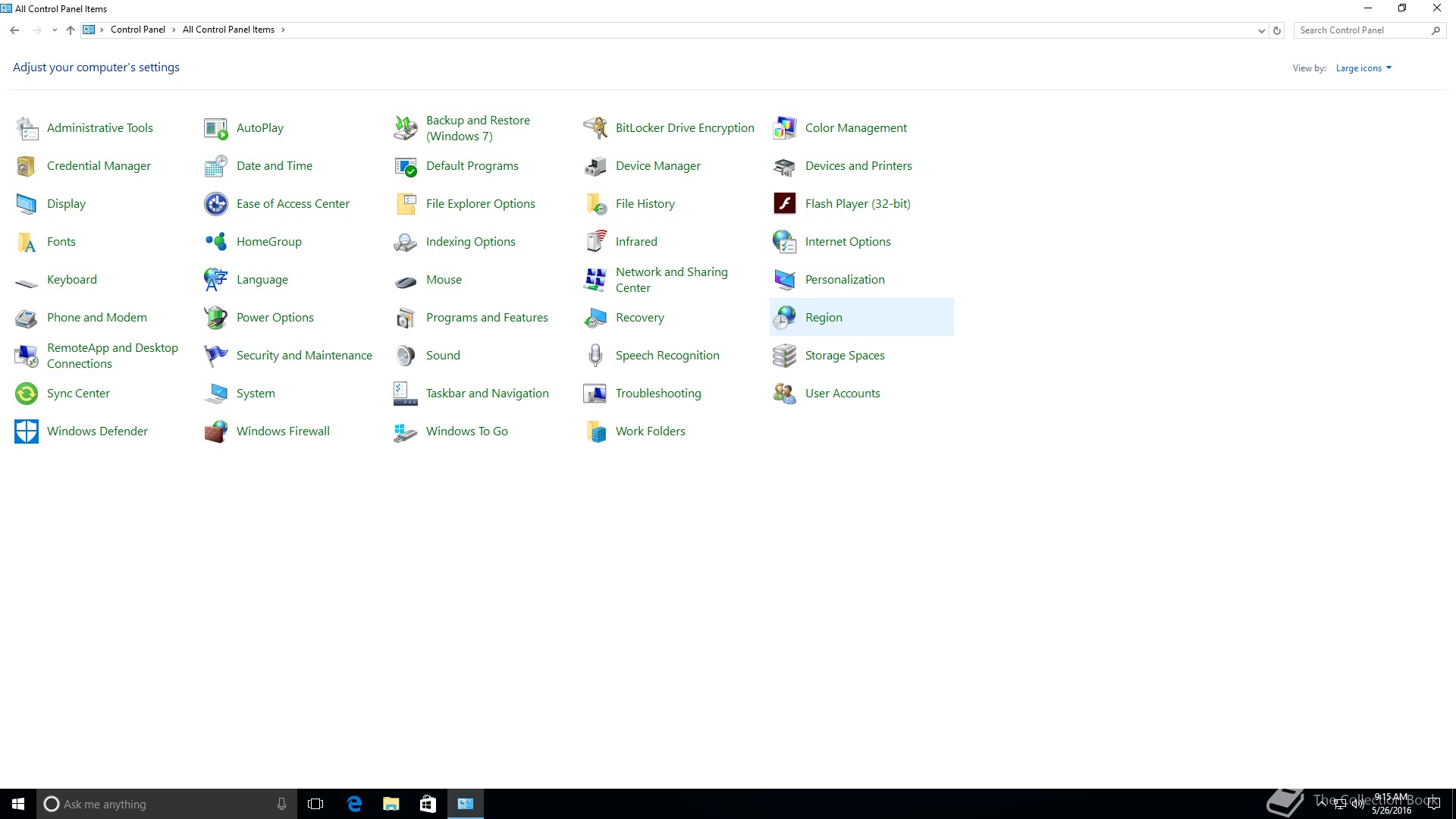Click the Infrared icon

[x=595, y=242]
